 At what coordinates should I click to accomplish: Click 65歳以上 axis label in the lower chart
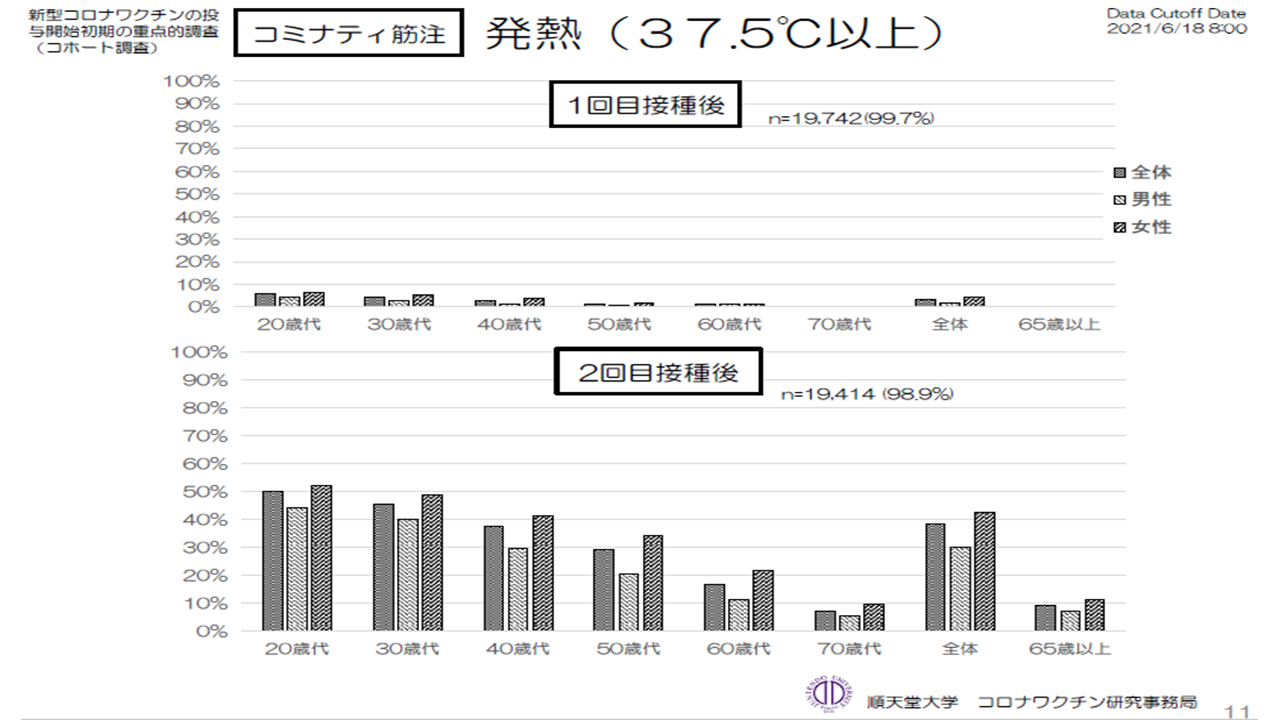tap(1069, 649)
